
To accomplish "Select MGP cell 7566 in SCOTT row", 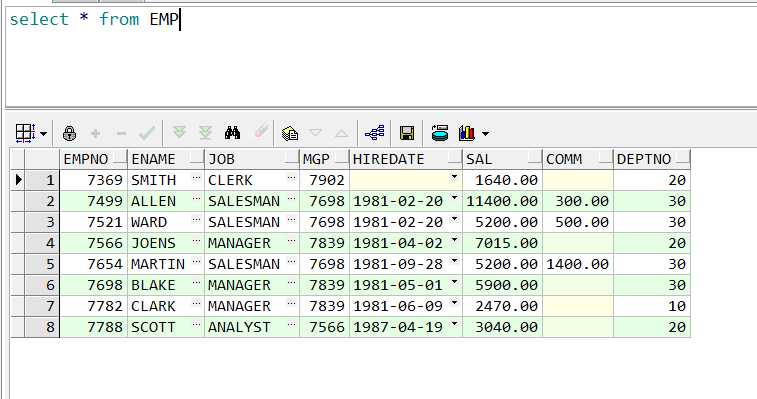I will click(x=324, y=327).
